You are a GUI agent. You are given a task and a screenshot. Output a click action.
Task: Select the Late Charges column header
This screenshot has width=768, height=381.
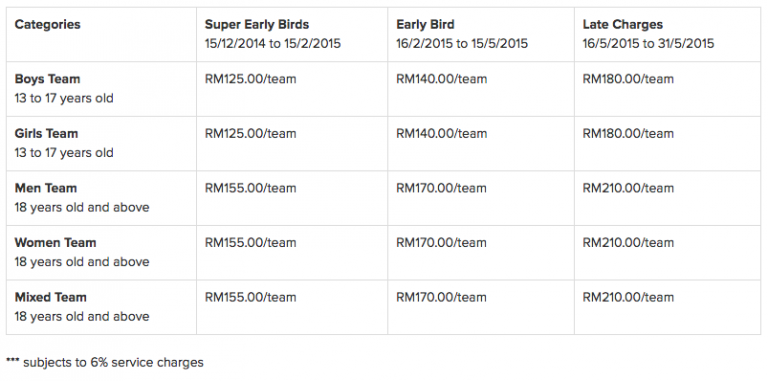click(x=623, y=24)
